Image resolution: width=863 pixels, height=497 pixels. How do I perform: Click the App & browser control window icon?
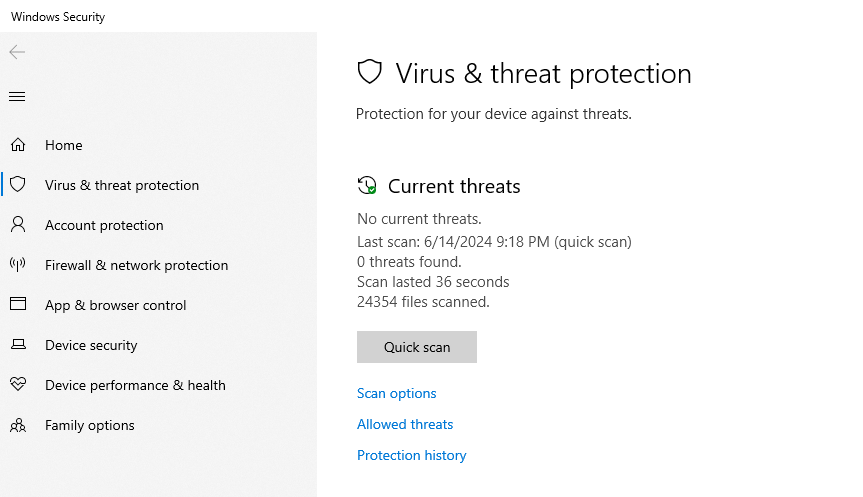pyautogui.click(x=17, y=305)
